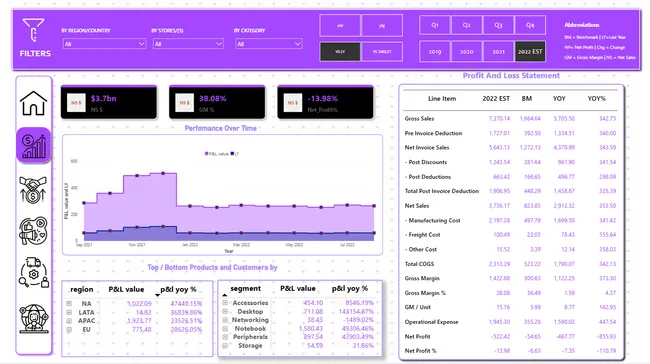The width and height of the screenshot is (650, 364).
Task: Click the icon in the -13.98% Net Profit card
Action: (293, 102)
